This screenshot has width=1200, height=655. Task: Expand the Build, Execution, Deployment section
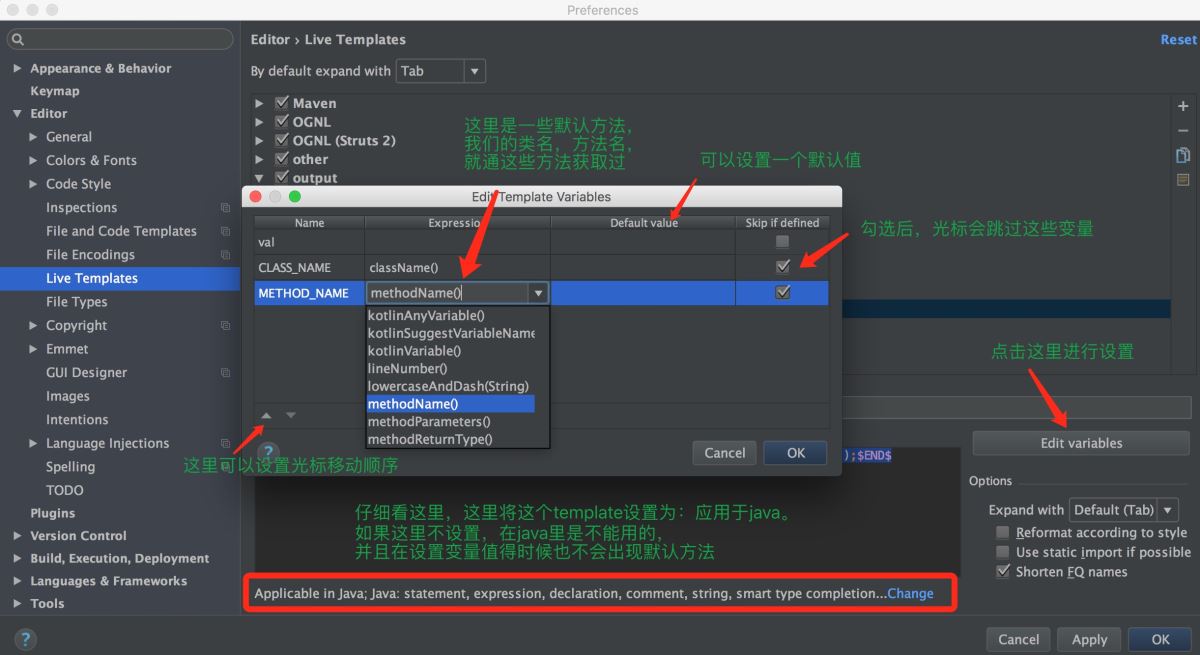click(17, 559)
